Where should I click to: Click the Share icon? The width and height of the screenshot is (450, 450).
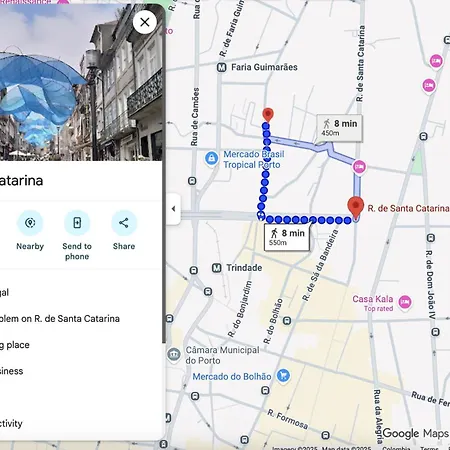(124, 223)
